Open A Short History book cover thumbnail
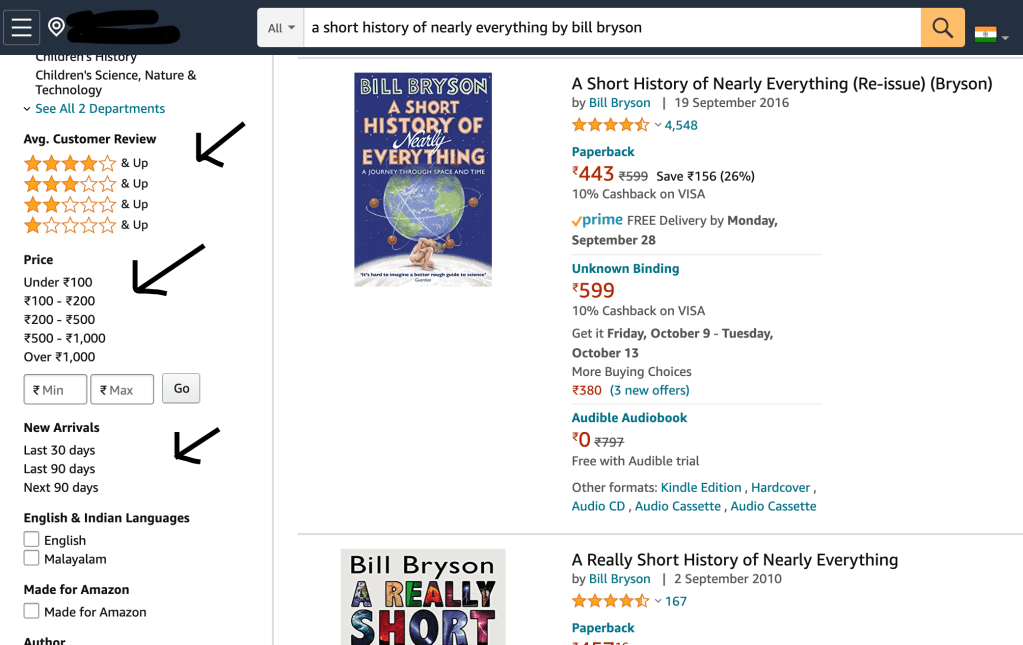 pyautogui.click(x=423, y=180)
